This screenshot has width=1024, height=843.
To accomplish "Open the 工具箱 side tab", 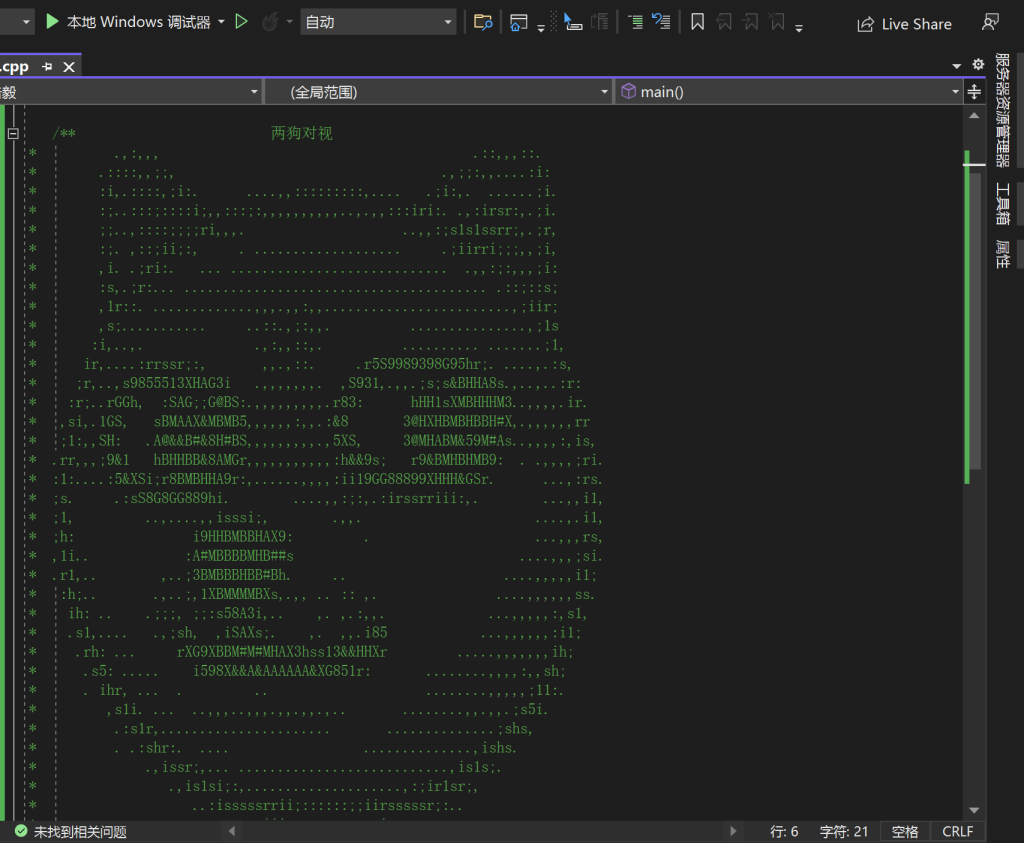I will (x=1003, y=203).
